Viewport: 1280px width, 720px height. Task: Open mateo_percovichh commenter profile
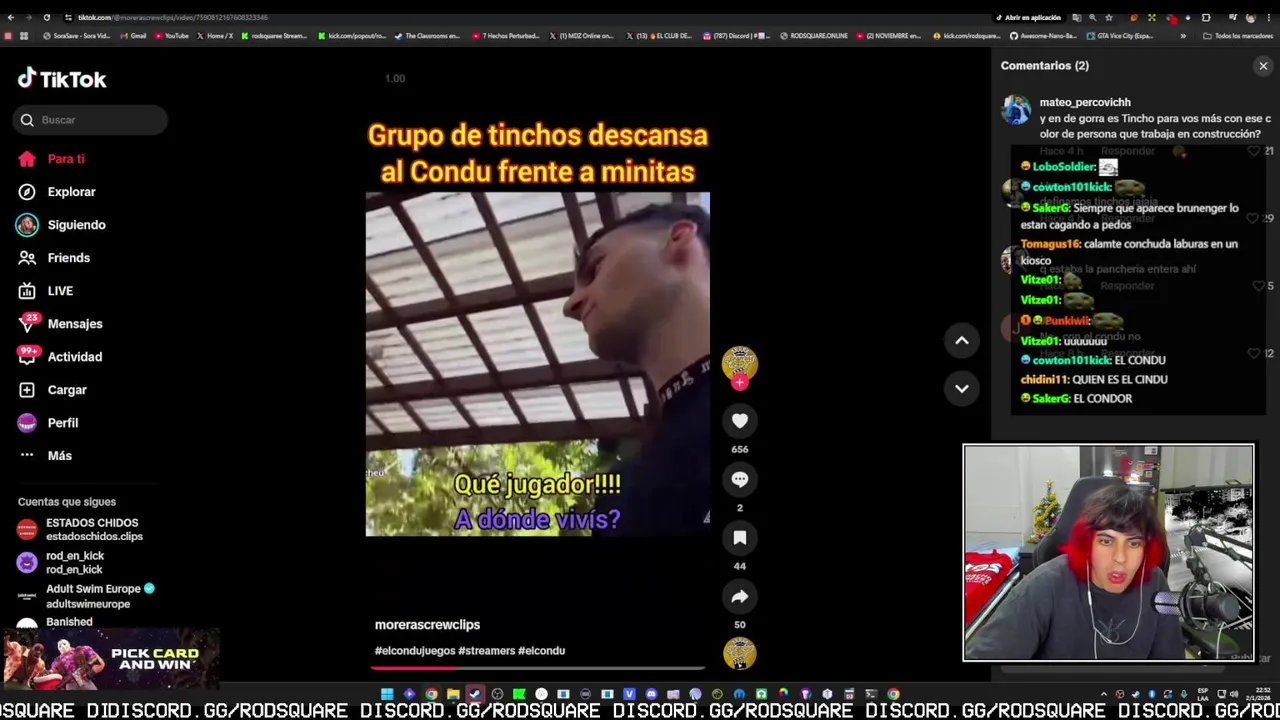1085,102
